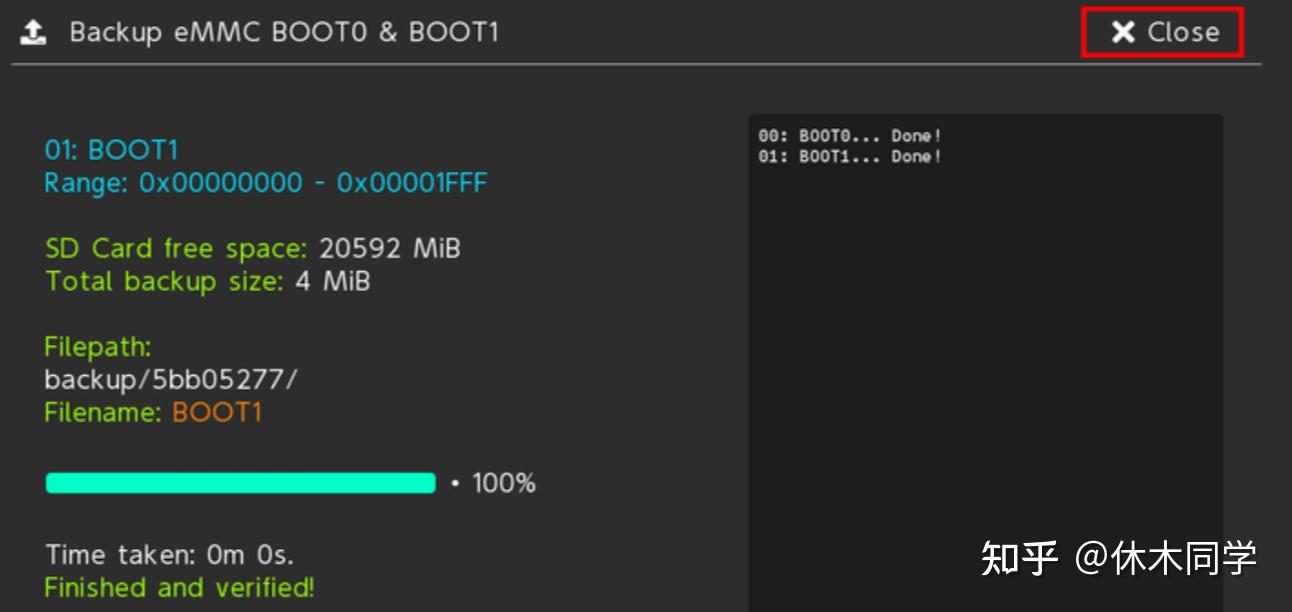Click the orange BOOT1 filename
1292x612 pixels.
coord(217,412)
